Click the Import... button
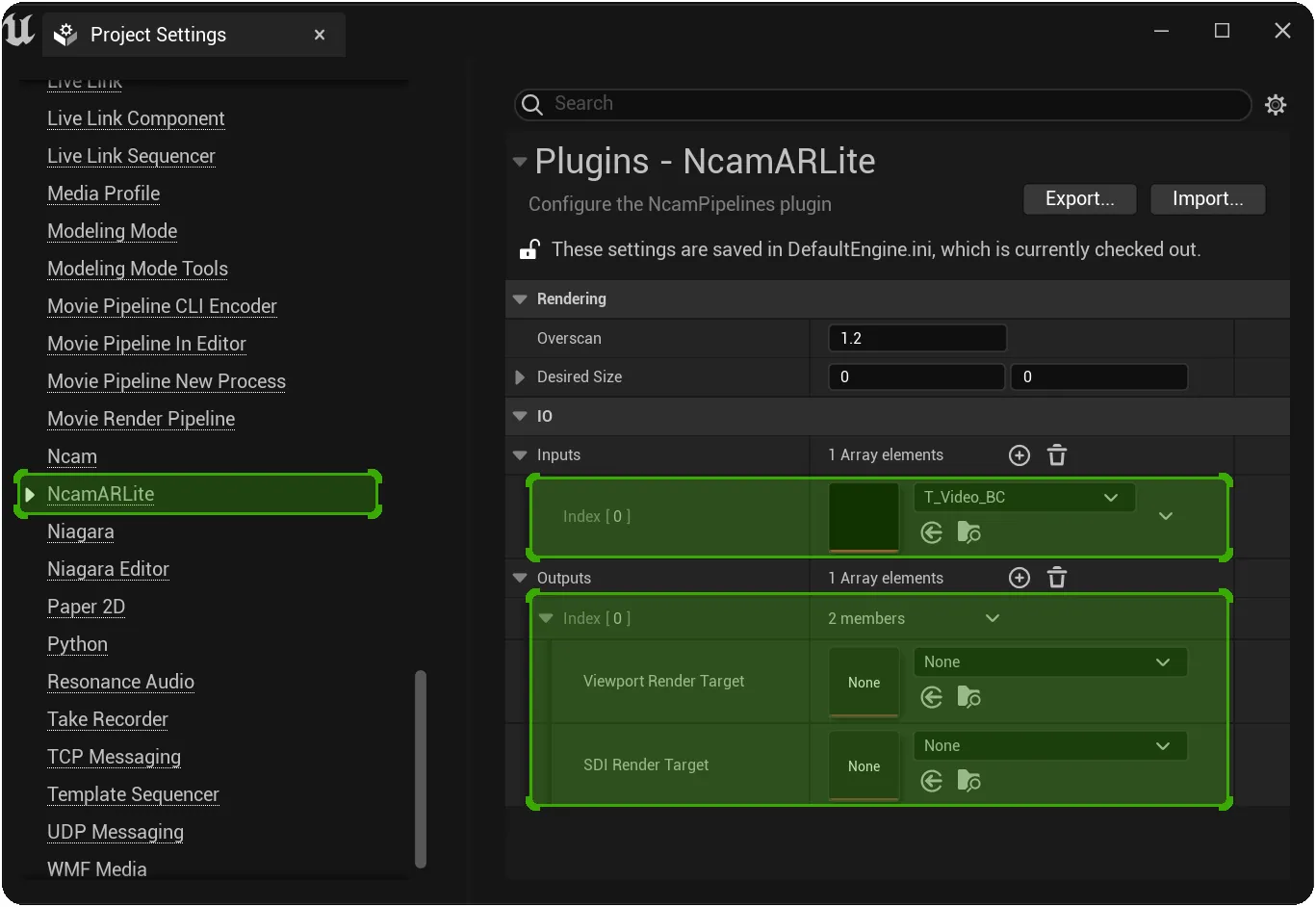Screen dimensions: 1316x907 pyautogui.click(x=1208, y=199)
